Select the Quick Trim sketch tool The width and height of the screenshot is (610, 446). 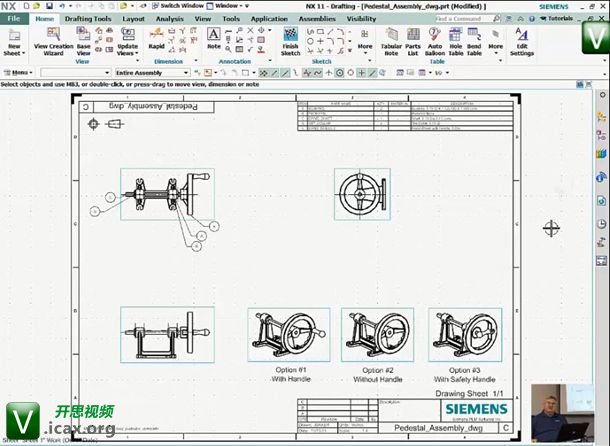pos(310,51)
